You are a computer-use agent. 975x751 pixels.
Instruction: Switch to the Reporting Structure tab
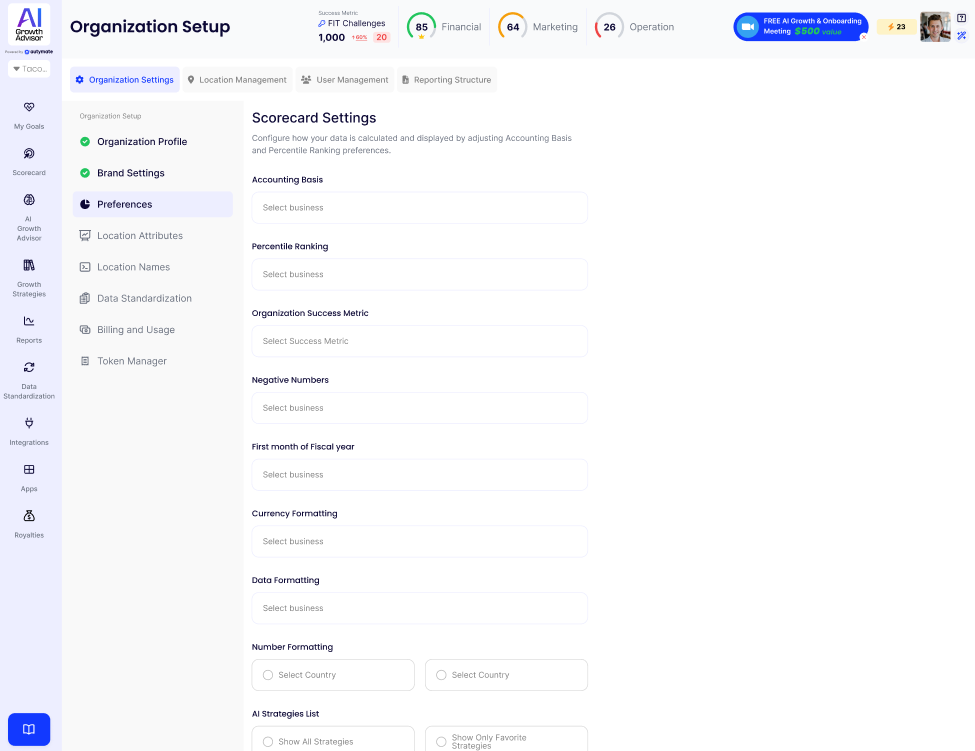pyautogui.click(x=445, y=80)
